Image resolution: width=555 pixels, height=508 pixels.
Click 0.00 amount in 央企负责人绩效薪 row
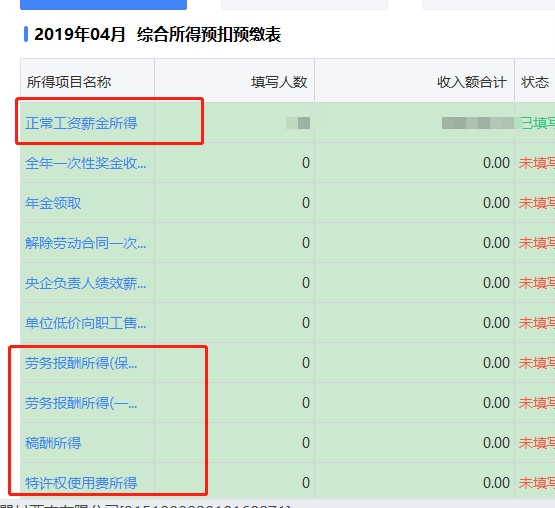click(496, 283)
